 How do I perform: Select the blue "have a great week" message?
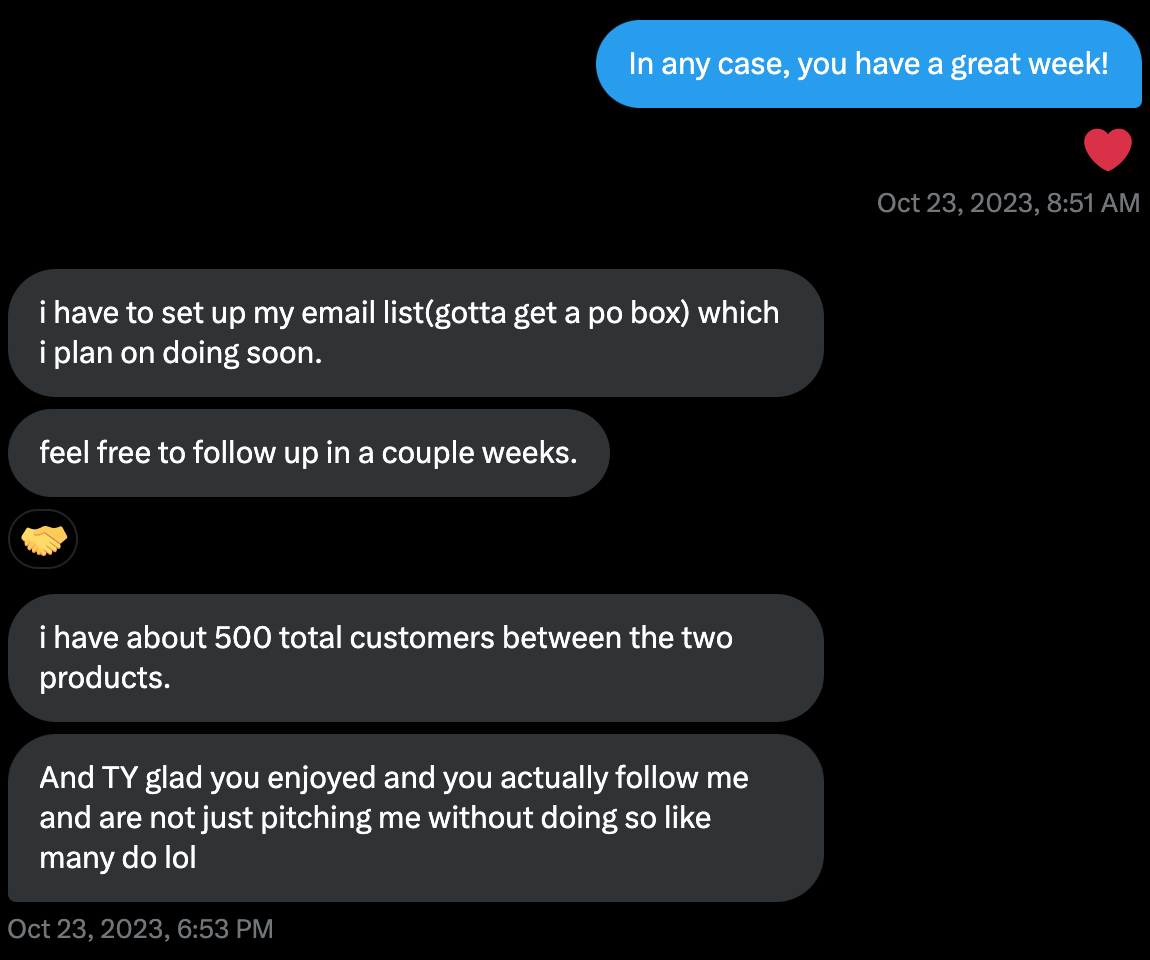[x=868, y=64]
